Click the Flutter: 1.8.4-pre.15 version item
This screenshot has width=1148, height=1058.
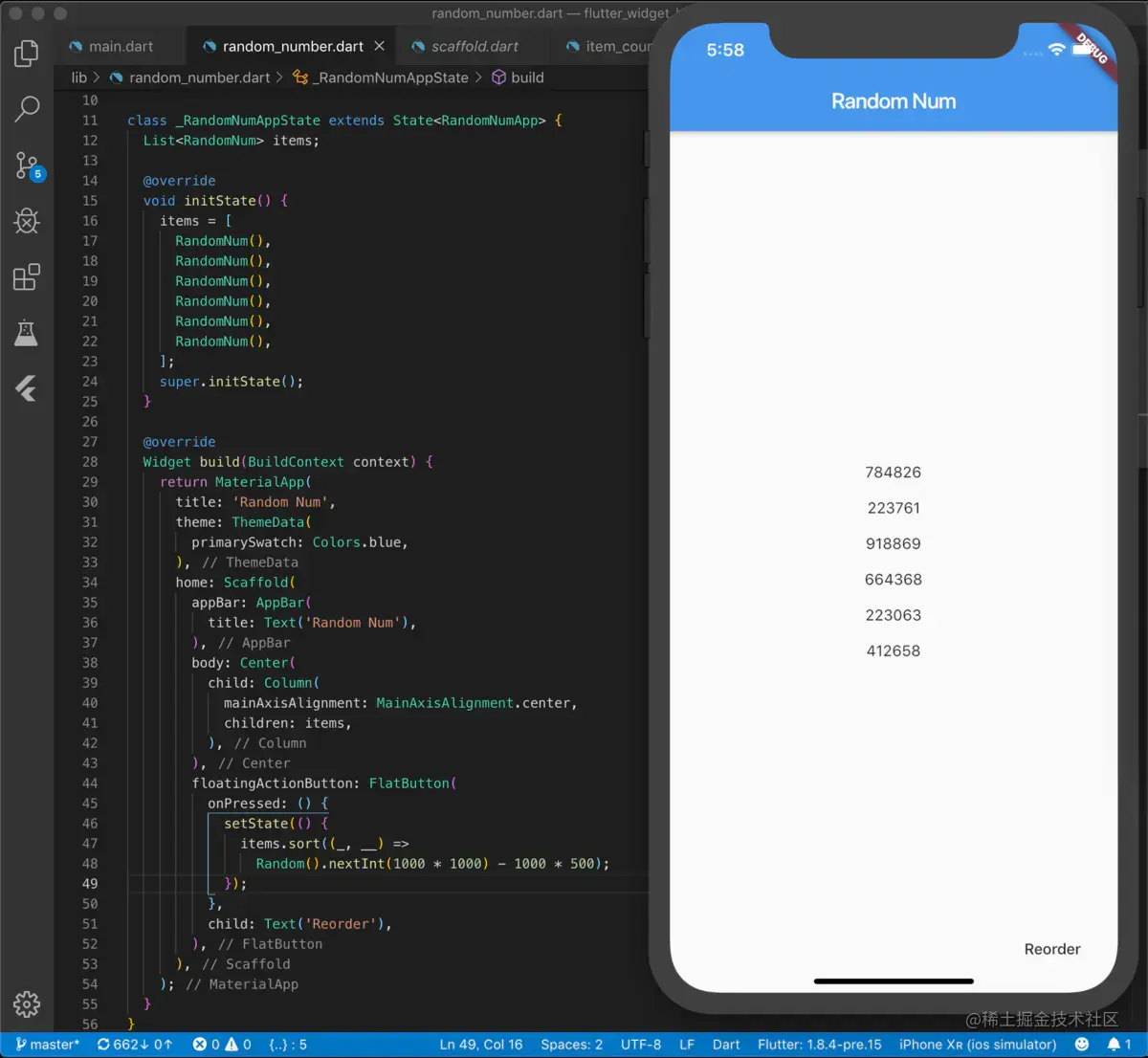(x=820, y=1045)
